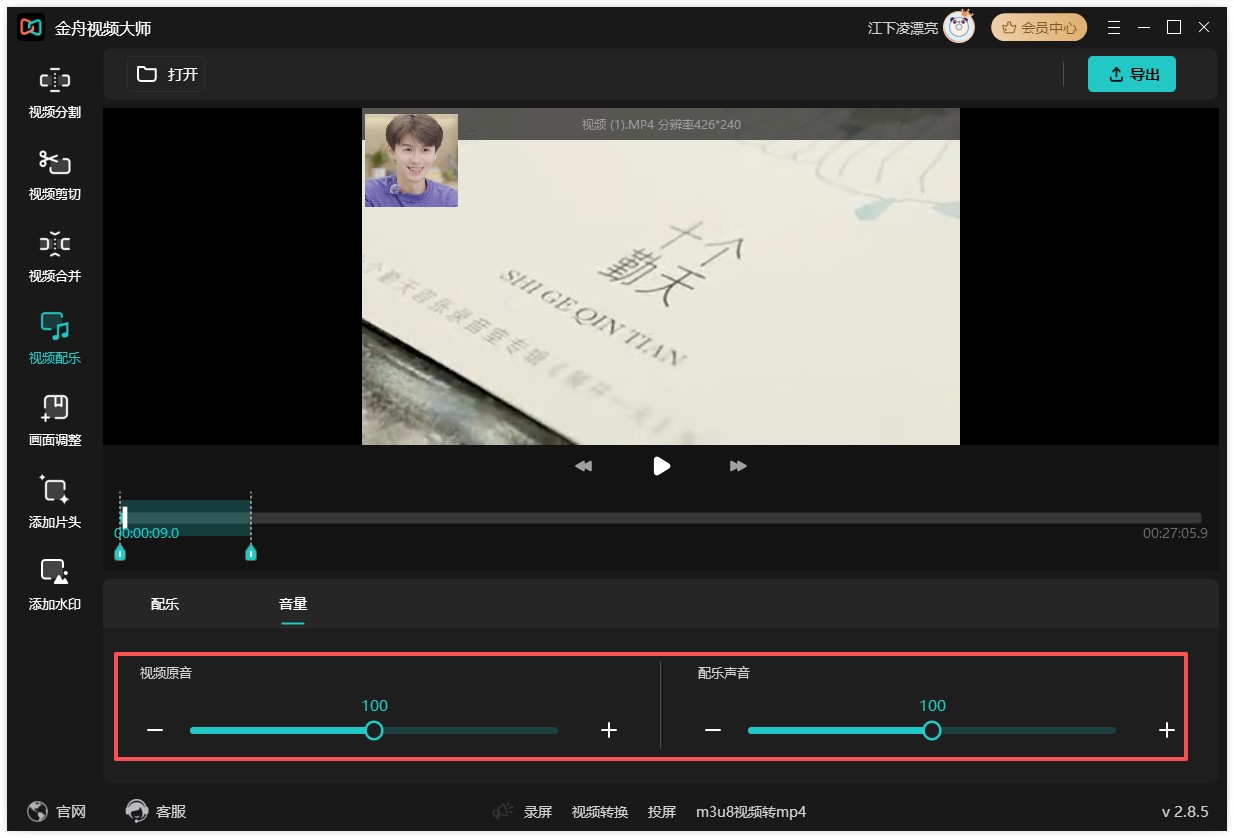Image resolution: width=1234 pixels, height=838 pixels.
Task: Click the 打开 open file button
Action: coord(166,74)
